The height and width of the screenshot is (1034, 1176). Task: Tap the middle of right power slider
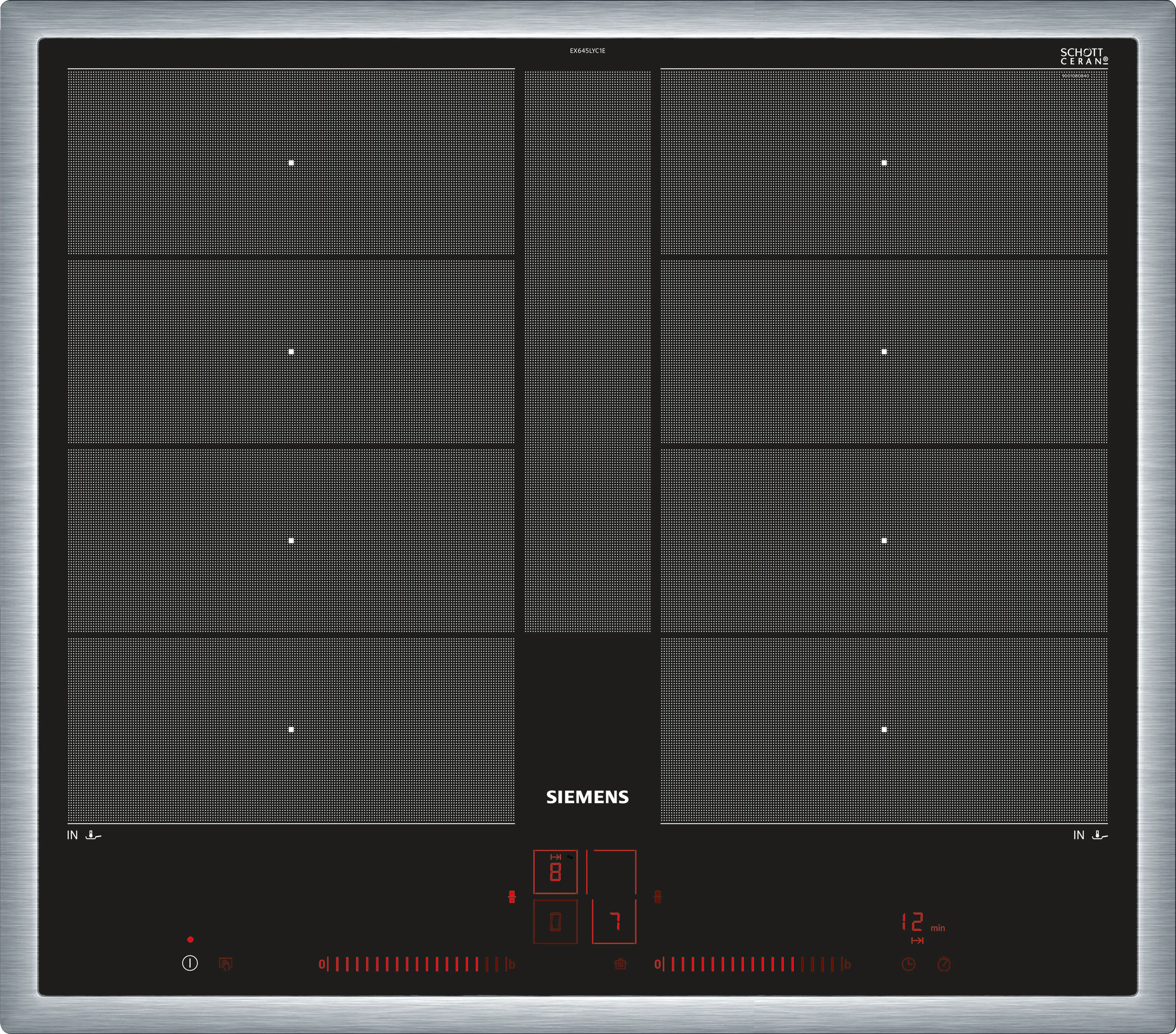pyautogui.click(x=752, y=964)
